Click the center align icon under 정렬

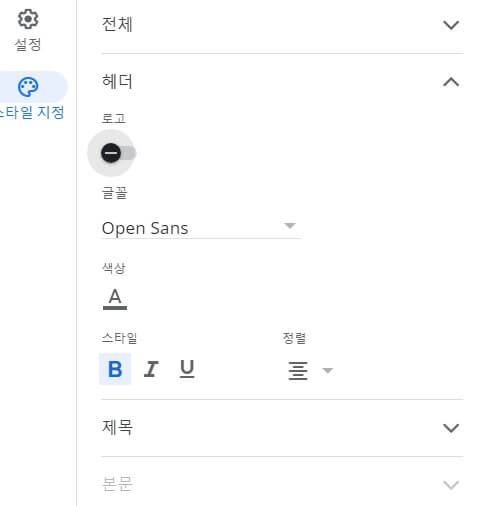[x=298, y=371]
